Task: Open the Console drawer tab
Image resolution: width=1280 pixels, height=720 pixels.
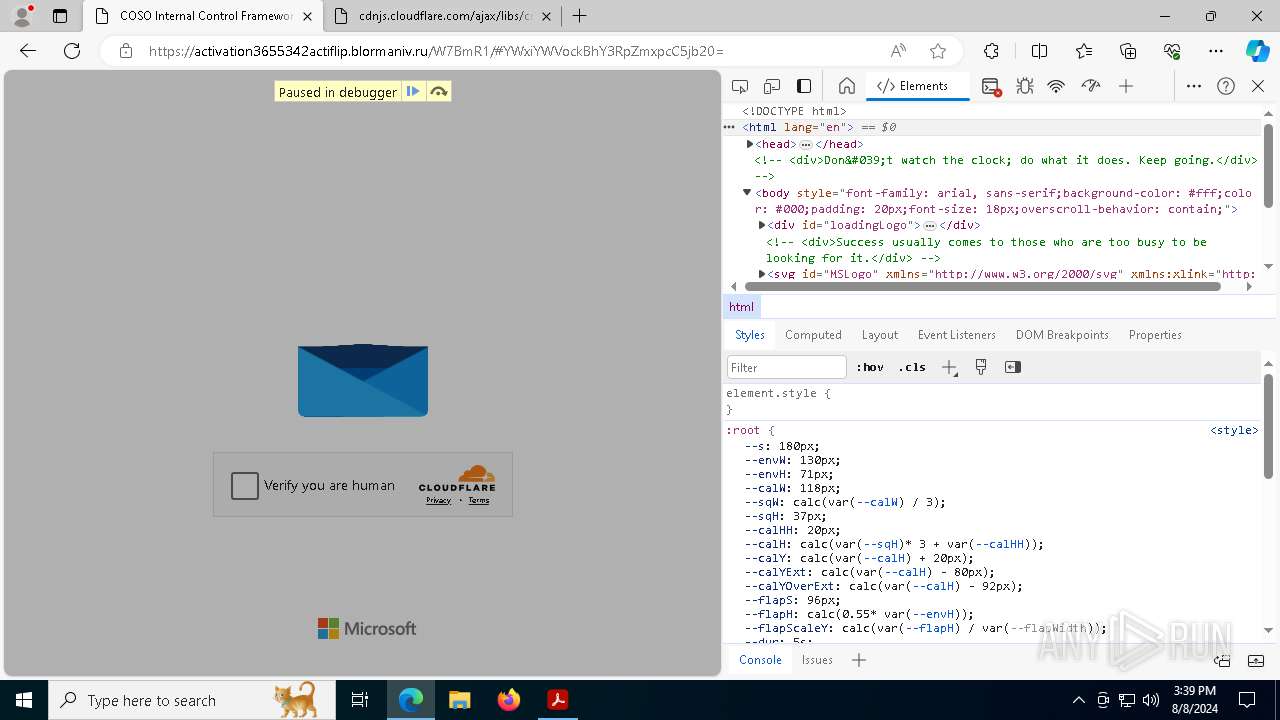Action: (x=760, y=660)
